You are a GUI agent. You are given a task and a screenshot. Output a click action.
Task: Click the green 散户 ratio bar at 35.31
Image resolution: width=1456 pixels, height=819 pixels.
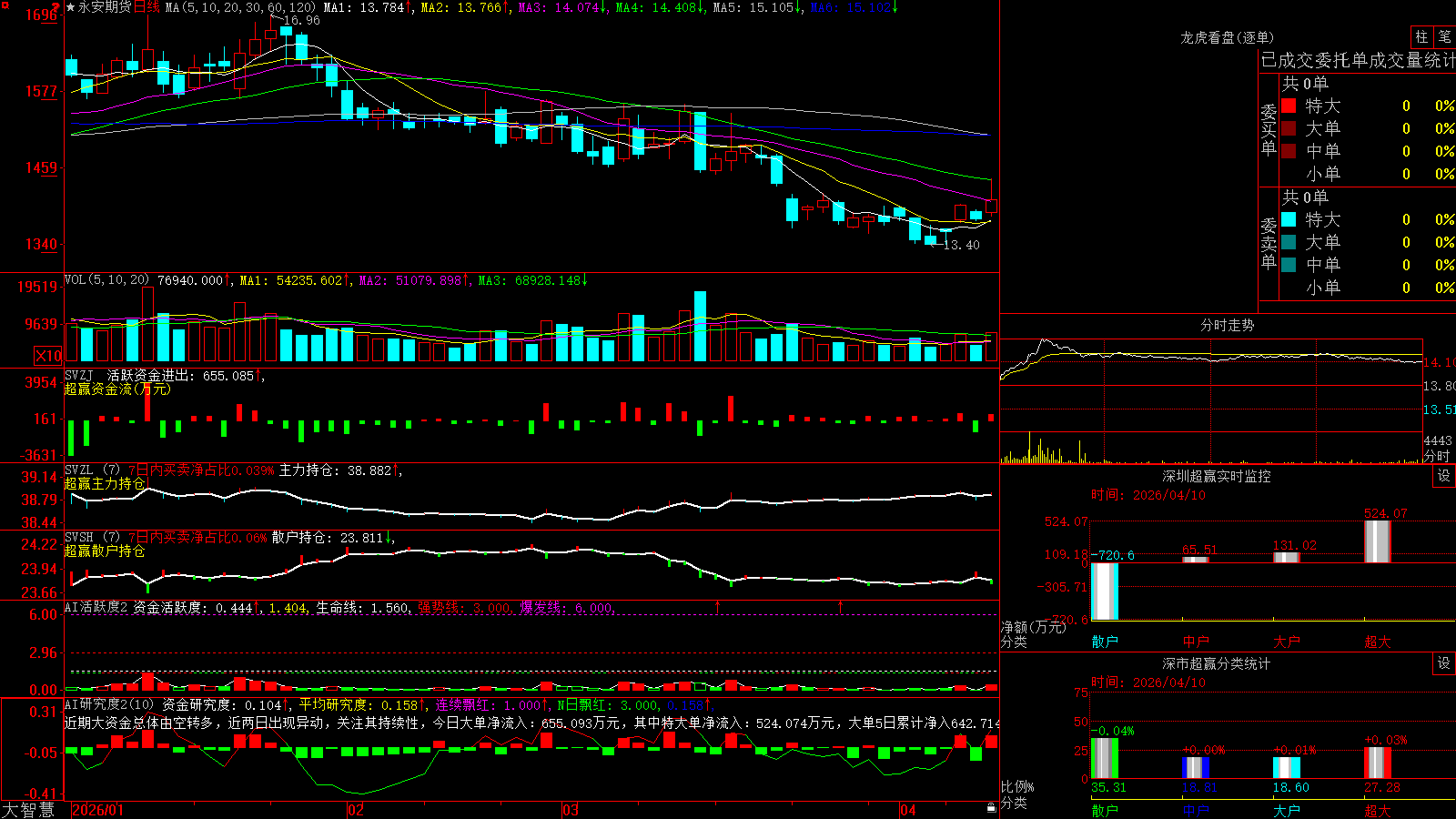1105,758
